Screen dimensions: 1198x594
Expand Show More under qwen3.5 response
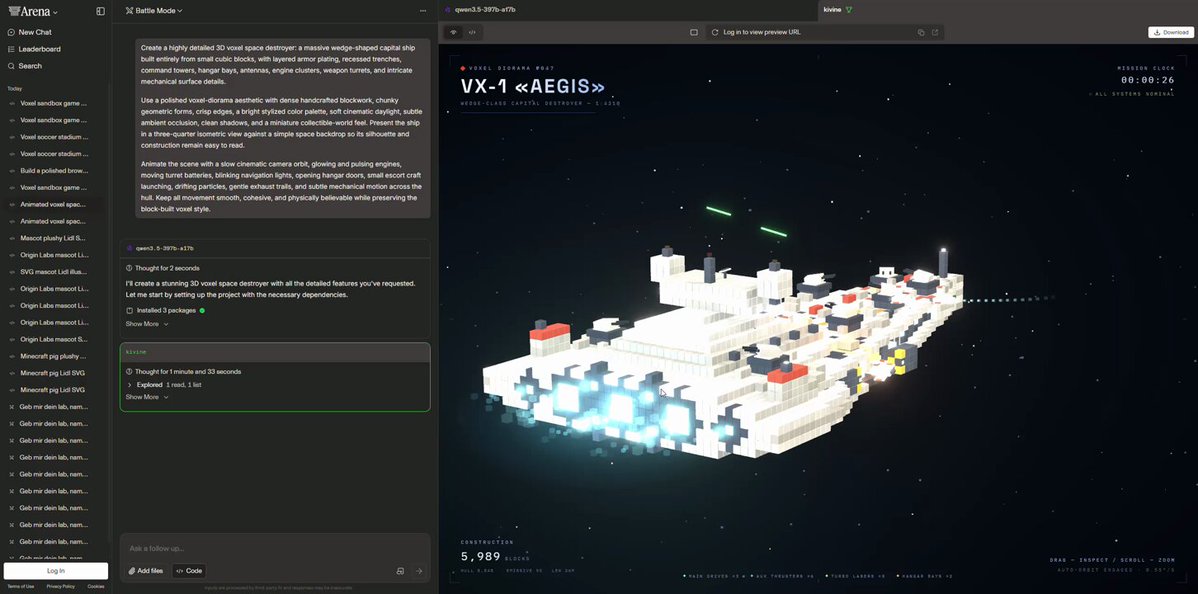tap(147, 324)
